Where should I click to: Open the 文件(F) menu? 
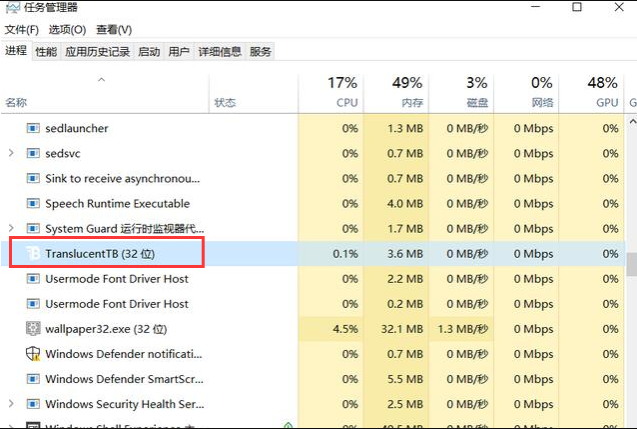point(22,30)
